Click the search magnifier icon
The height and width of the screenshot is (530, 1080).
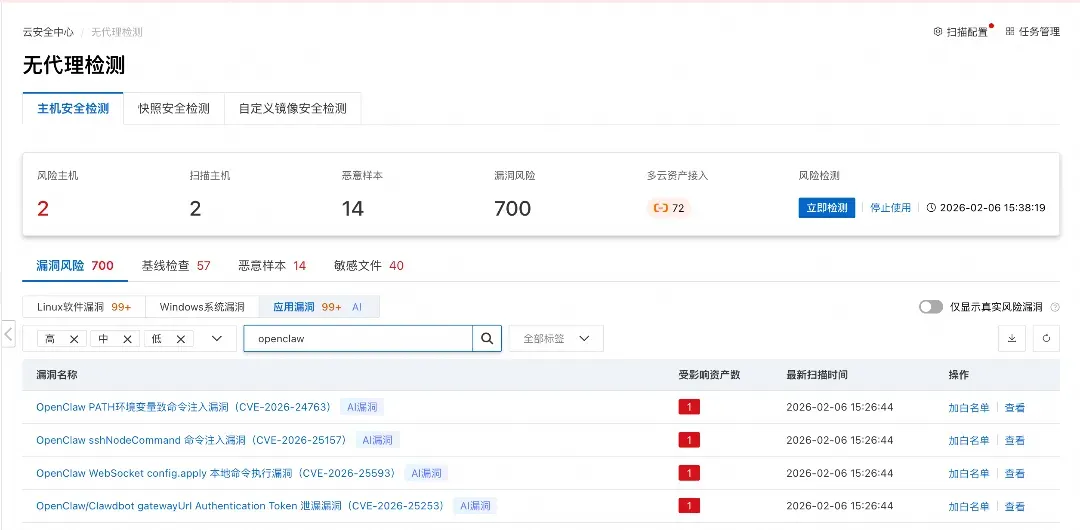487,338
